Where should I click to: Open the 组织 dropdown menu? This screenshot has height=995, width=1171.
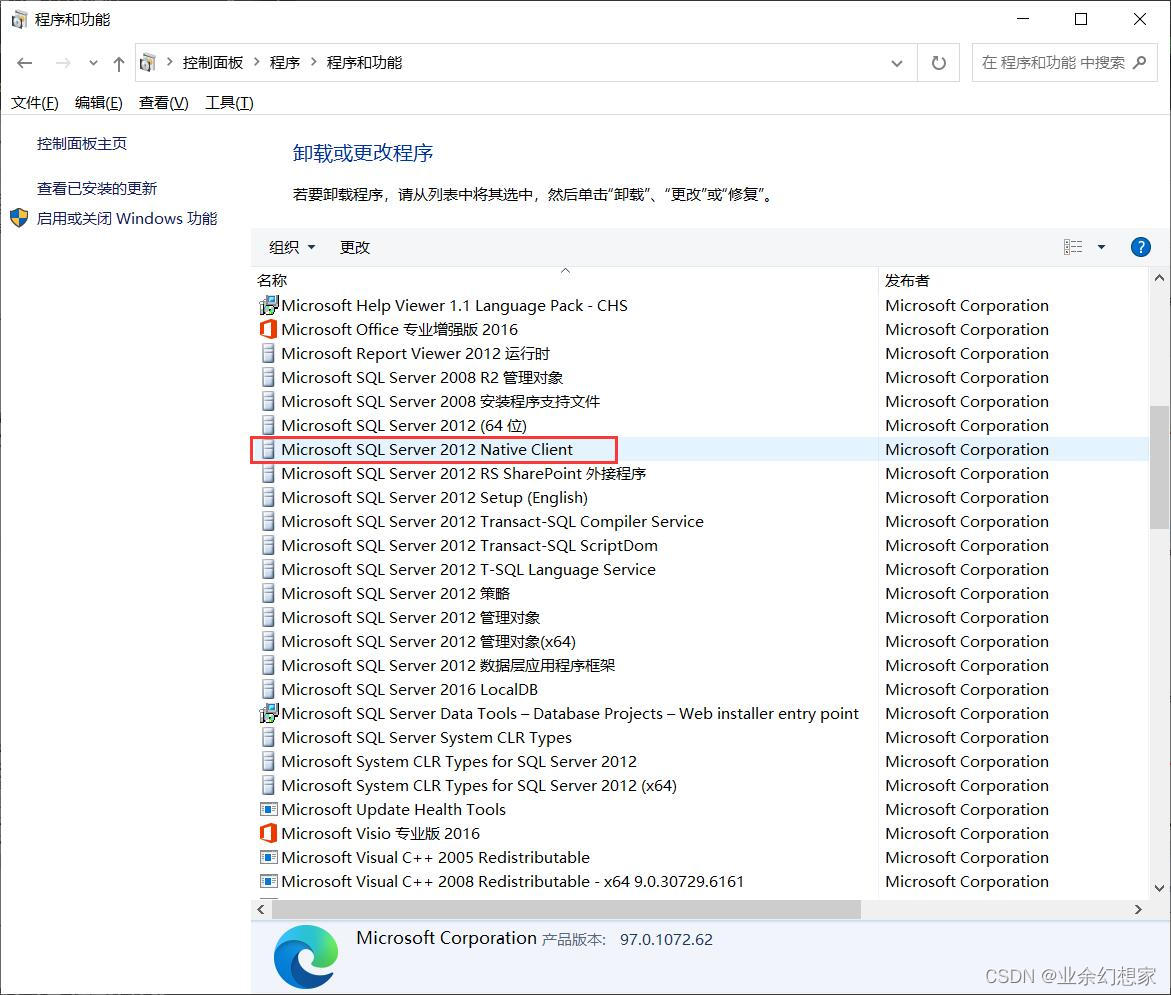pos(292,247)
